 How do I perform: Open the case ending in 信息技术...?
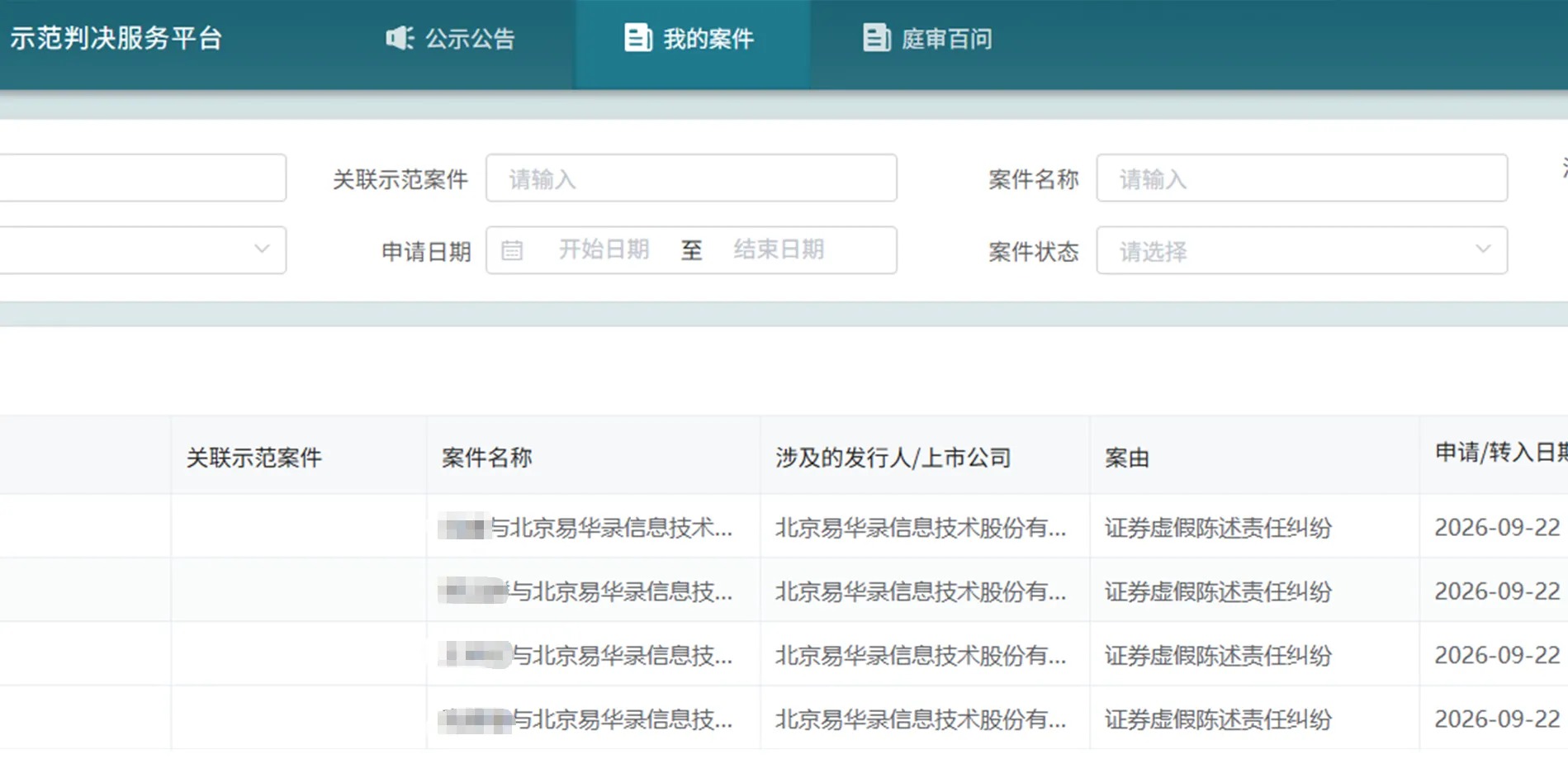pos(586,528)
